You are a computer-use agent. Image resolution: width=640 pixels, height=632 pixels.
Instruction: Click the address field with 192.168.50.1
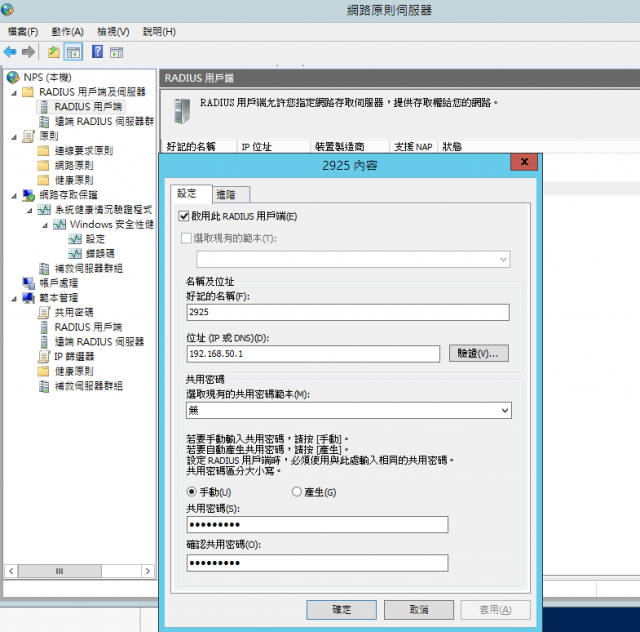pos(313,354)
